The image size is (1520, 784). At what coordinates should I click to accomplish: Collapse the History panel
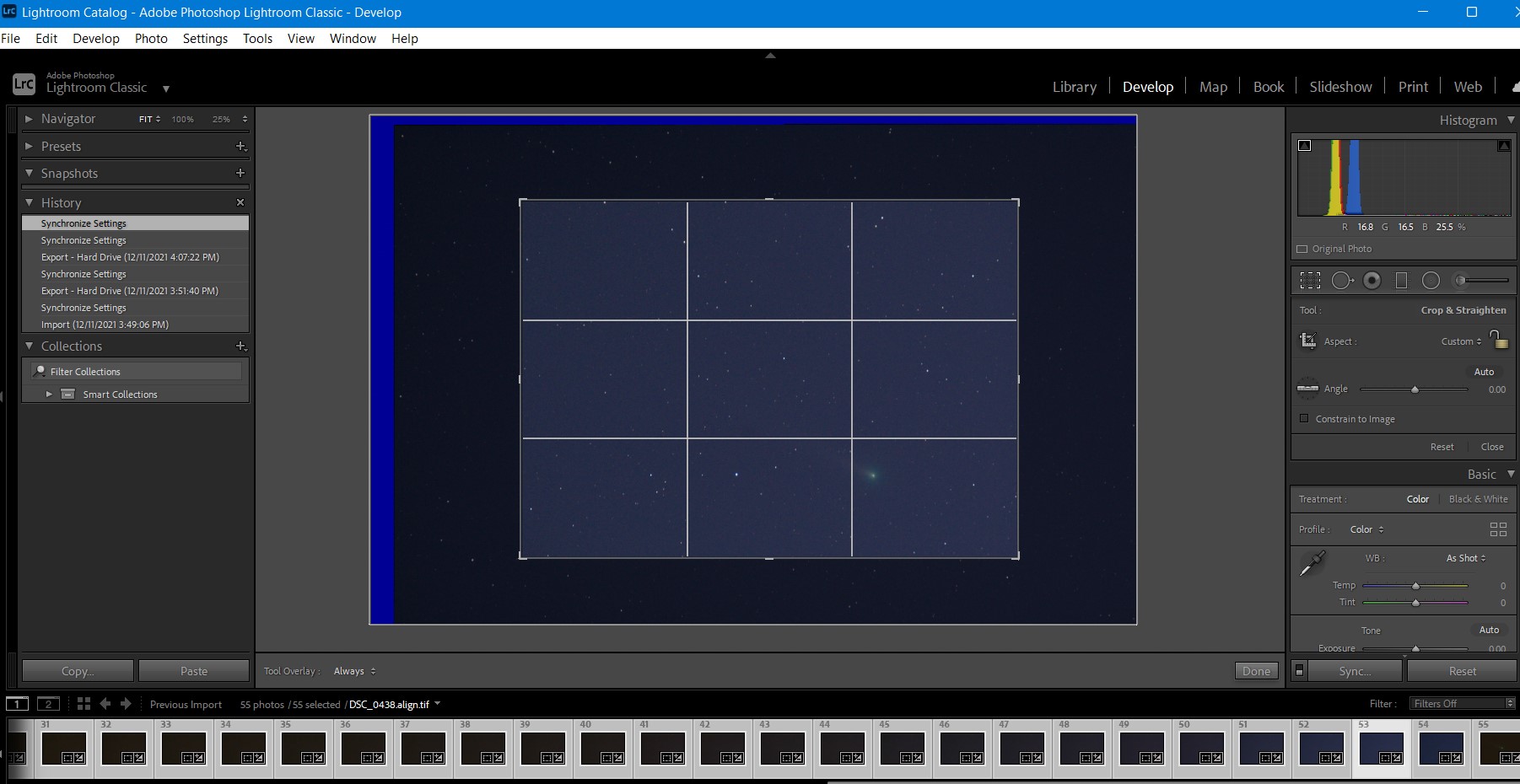29,202
